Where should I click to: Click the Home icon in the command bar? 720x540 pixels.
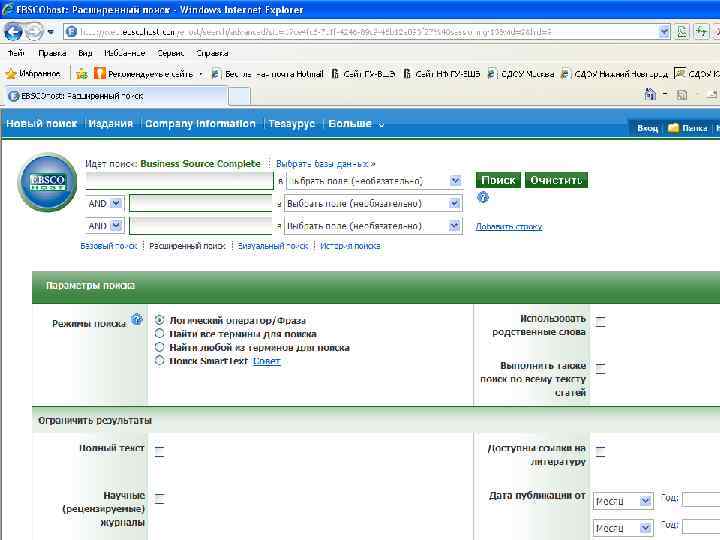(x=650, y=94)
